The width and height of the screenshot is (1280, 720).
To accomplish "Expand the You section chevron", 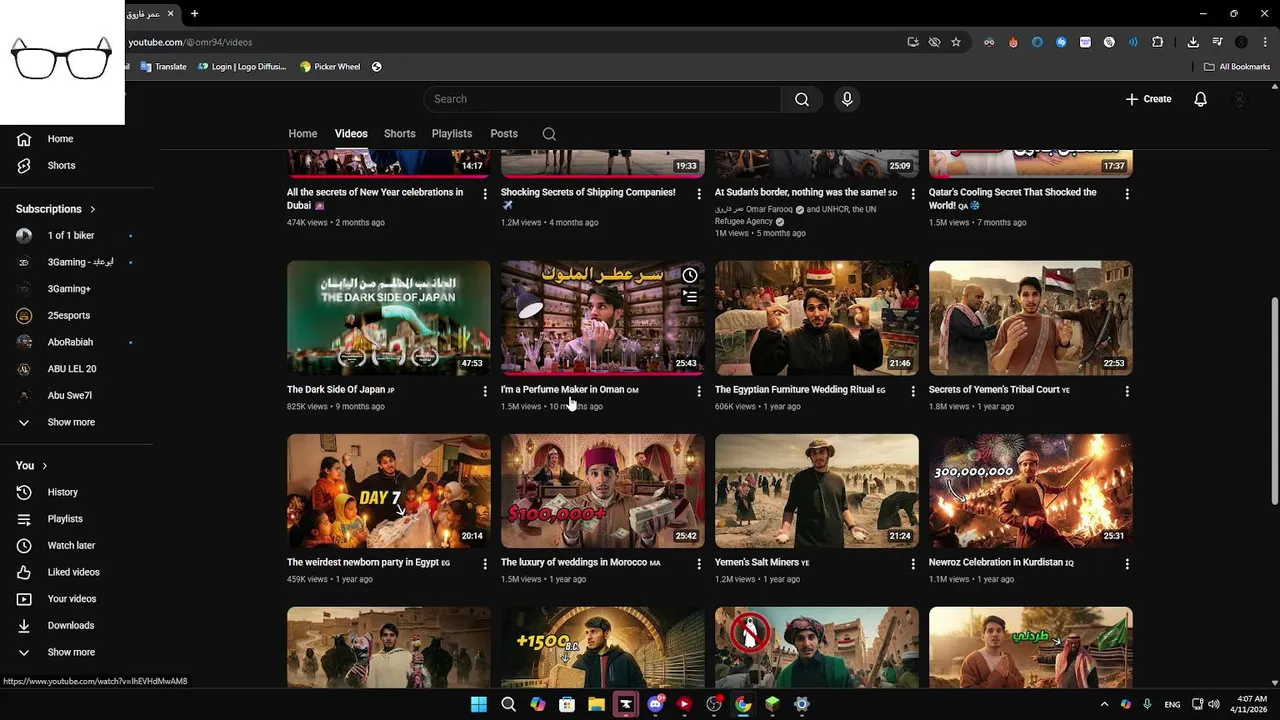I will tap(45, 466).
